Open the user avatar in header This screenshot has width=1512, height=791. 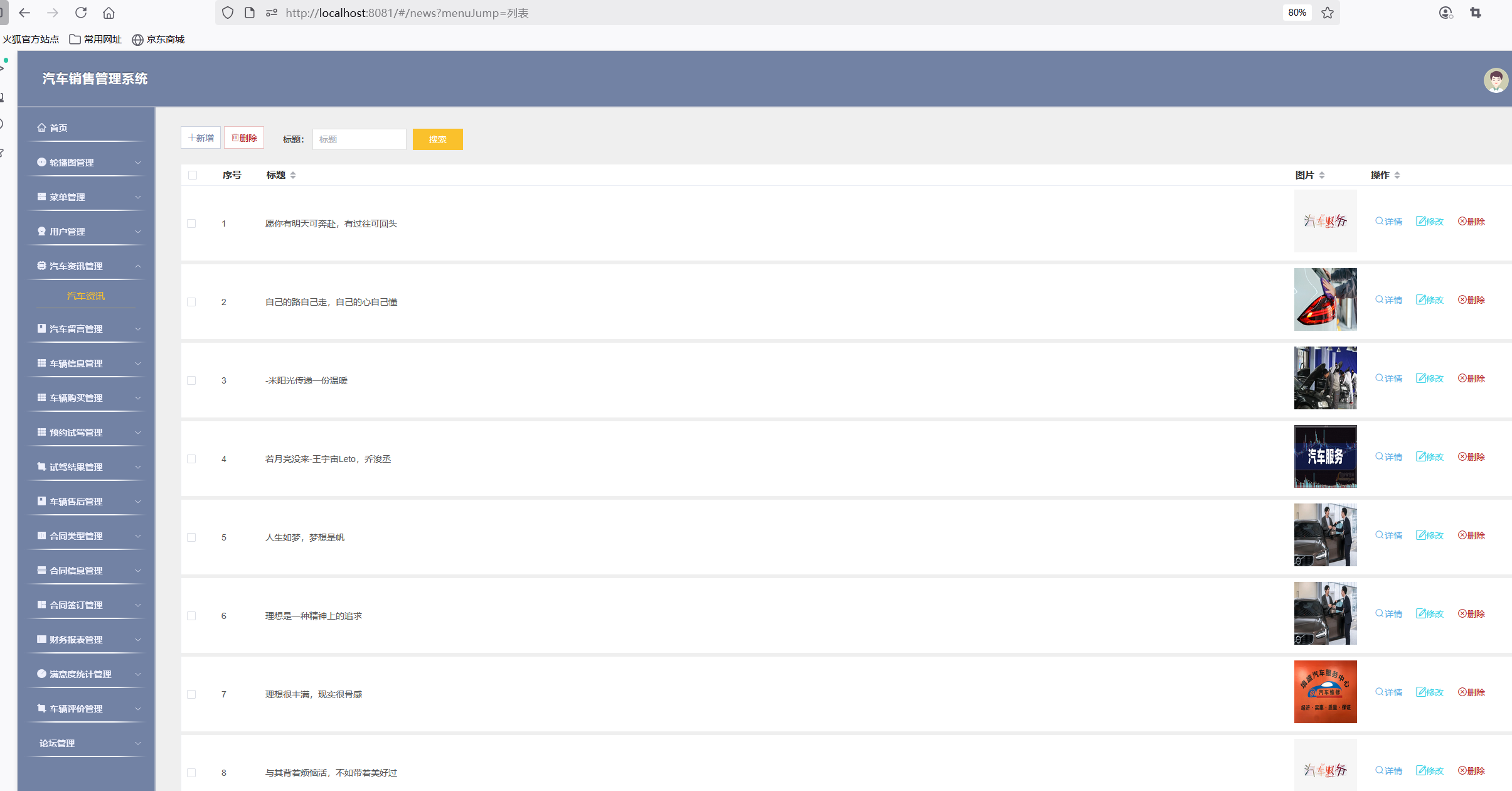[1495, 80]
